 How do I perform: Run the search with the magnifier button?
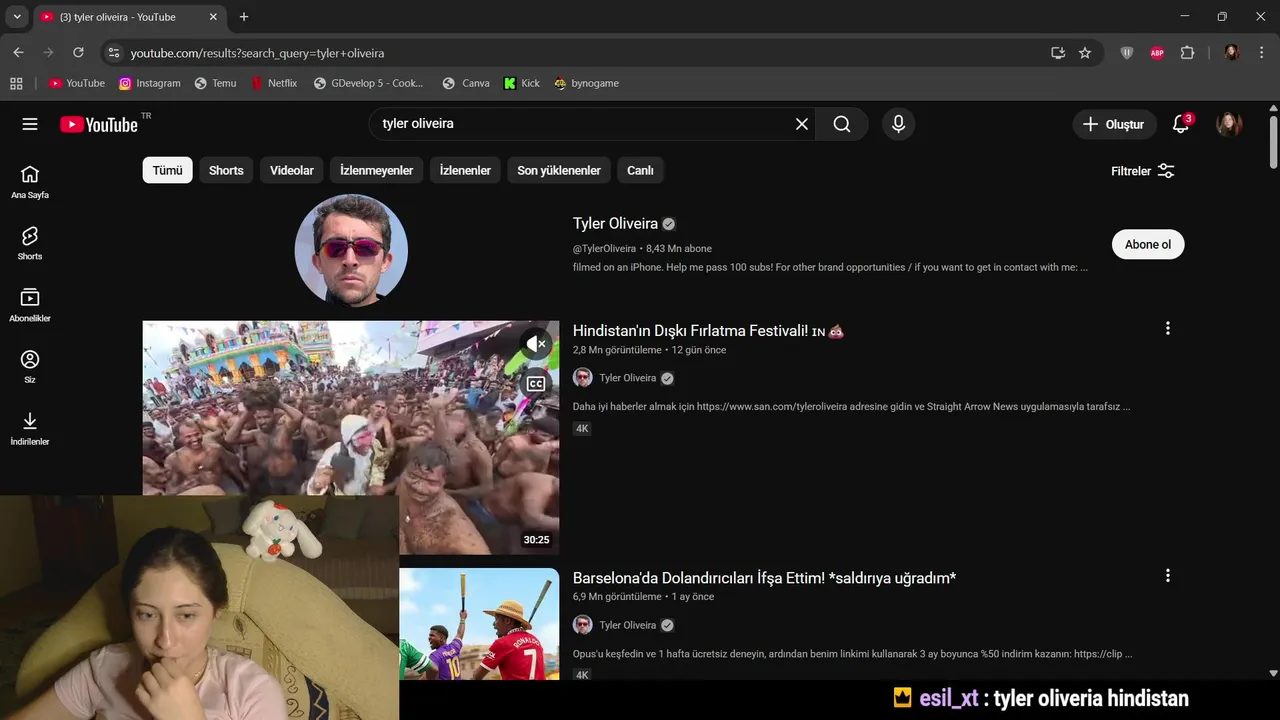click(x=842, y=124)
